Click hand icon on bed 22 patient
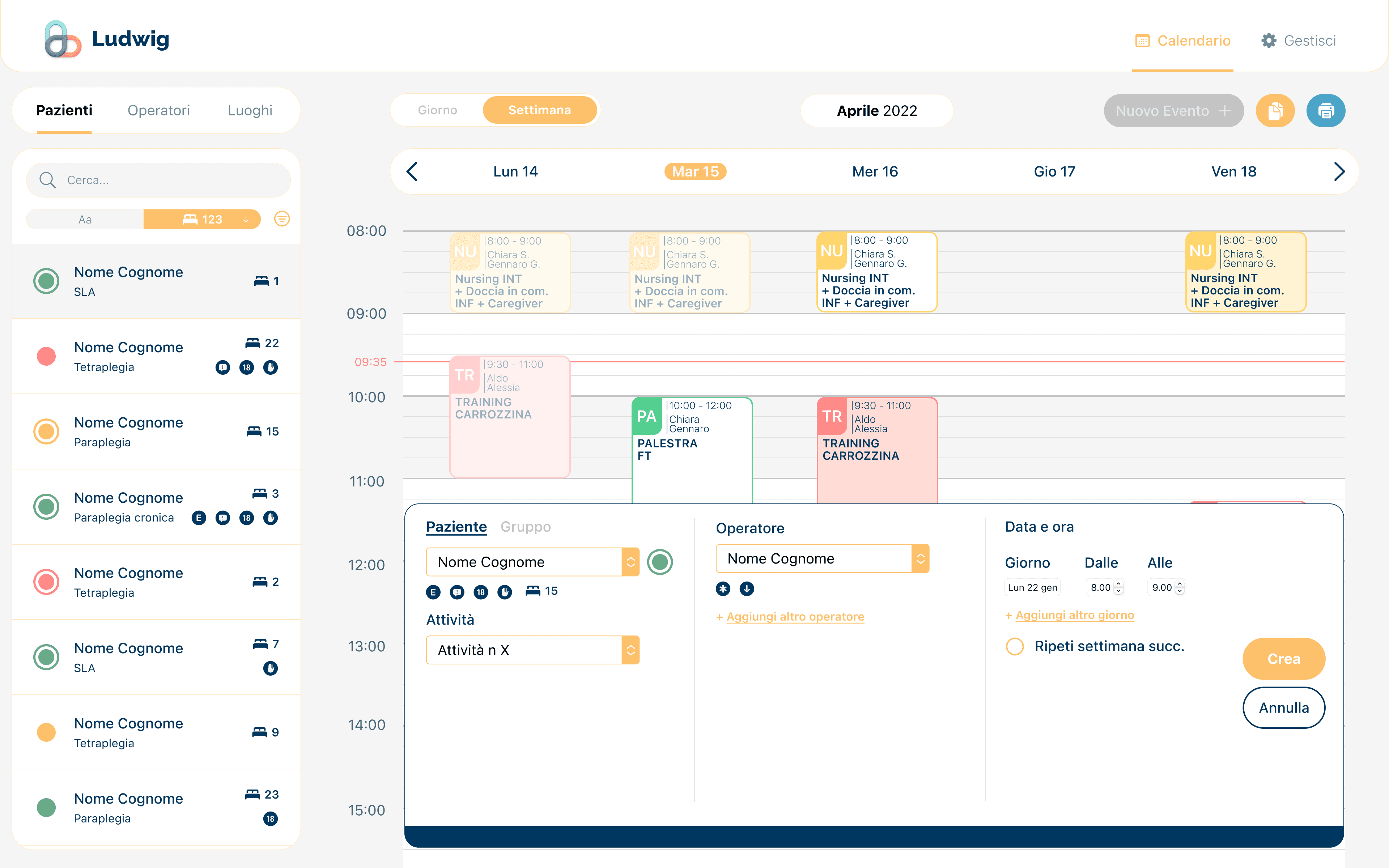 click(x=270, y=367)
